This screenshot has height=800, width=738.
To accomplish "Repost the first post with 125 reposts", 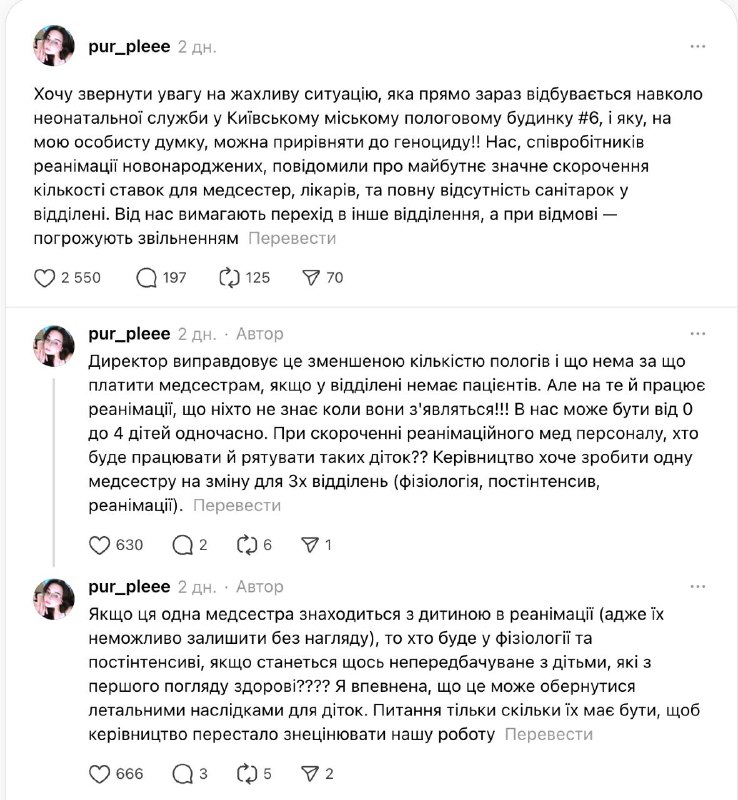I will click(232, 278).
